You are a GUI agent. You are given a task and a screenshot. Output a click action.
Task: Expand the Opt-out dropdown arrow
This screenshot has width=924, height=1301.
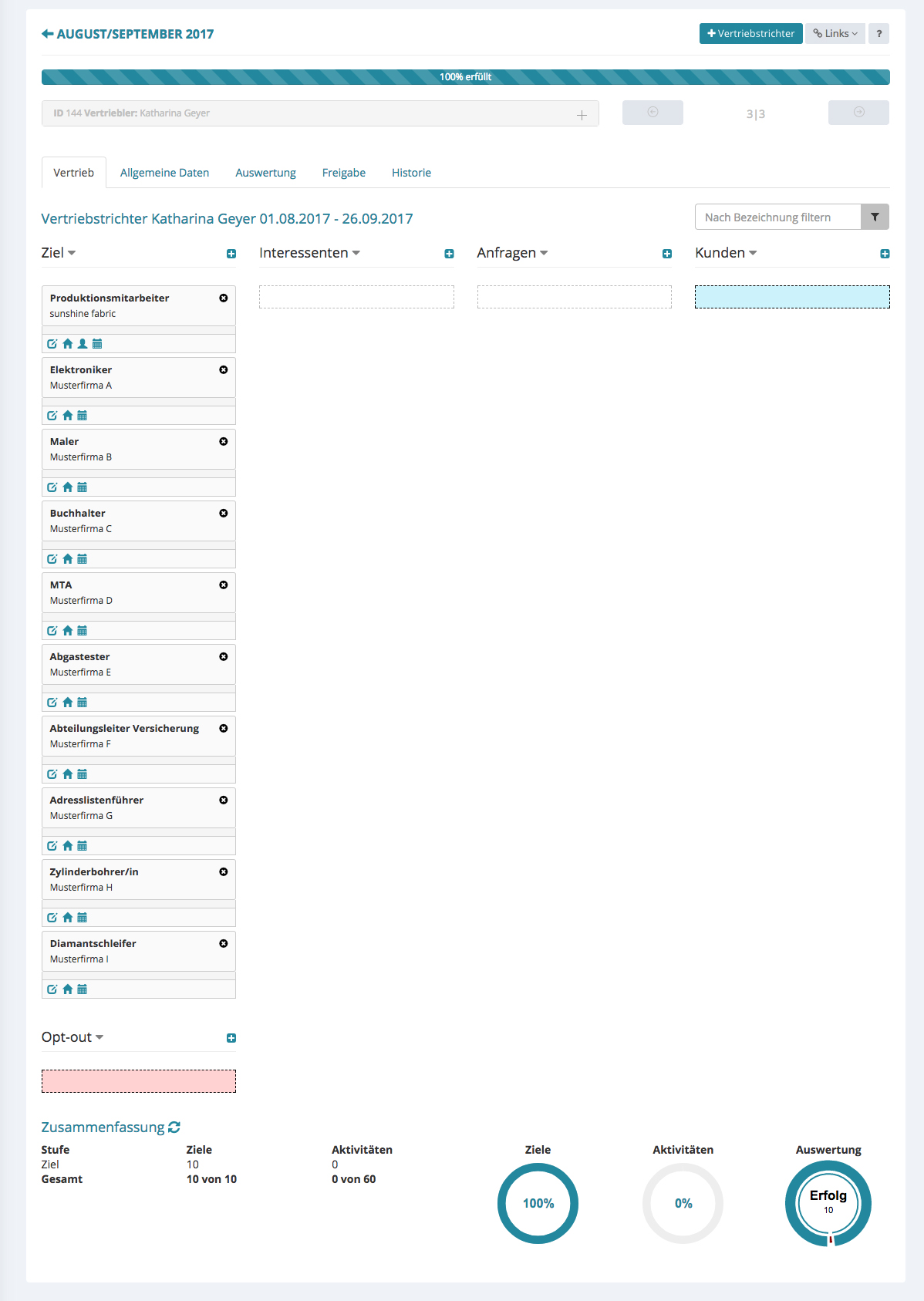[x=99, y=1037]
